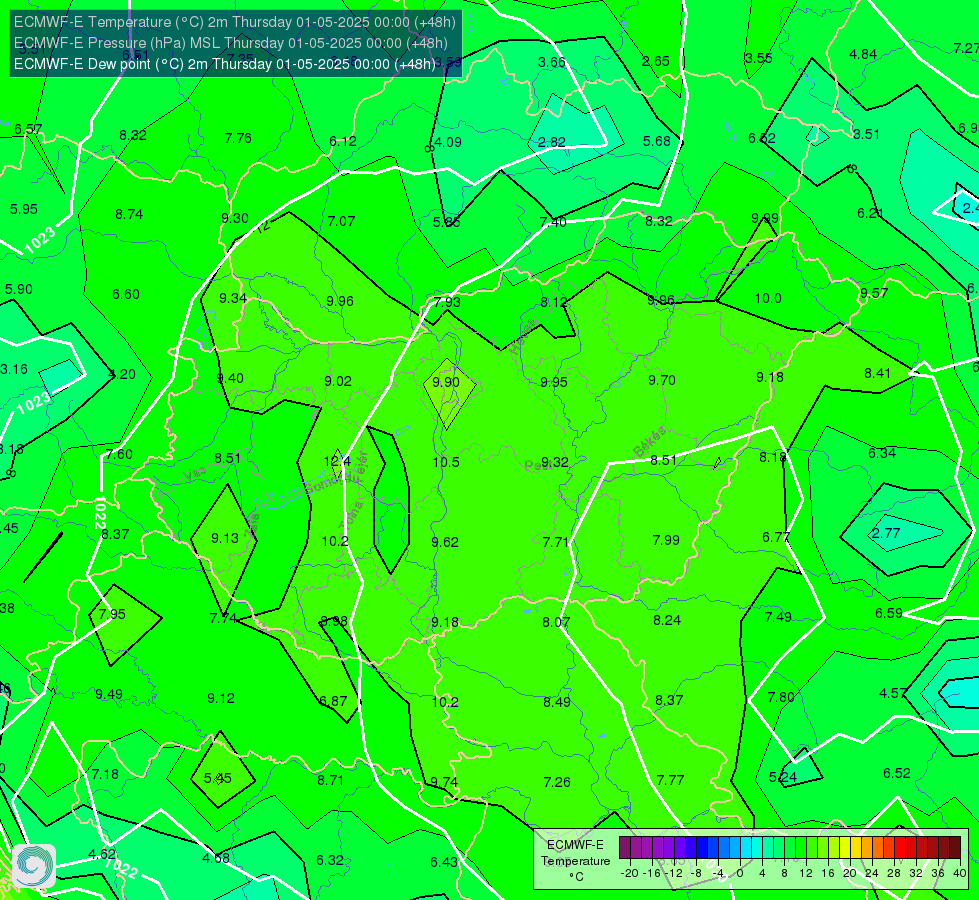Image resolution: width=979 pixels, height=900 pixels.
Task: Click the dark purple -20 legend swatch
Action: [624, 848]
